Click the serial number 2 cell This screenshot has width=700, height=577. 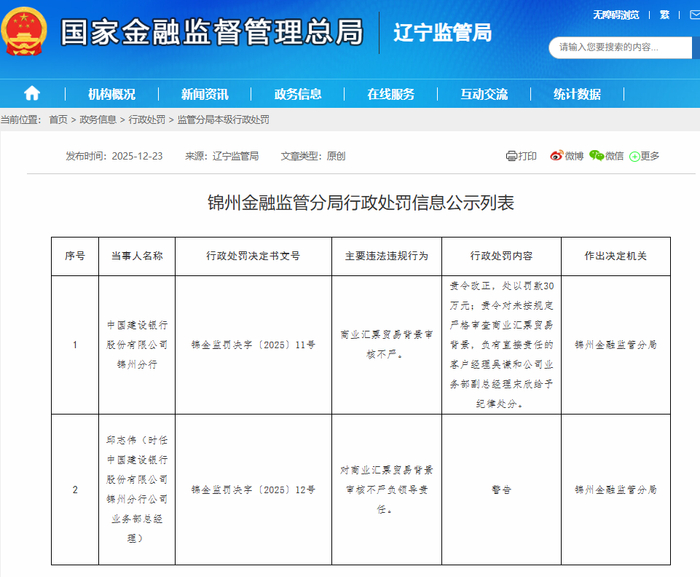[x=75, y=490]
